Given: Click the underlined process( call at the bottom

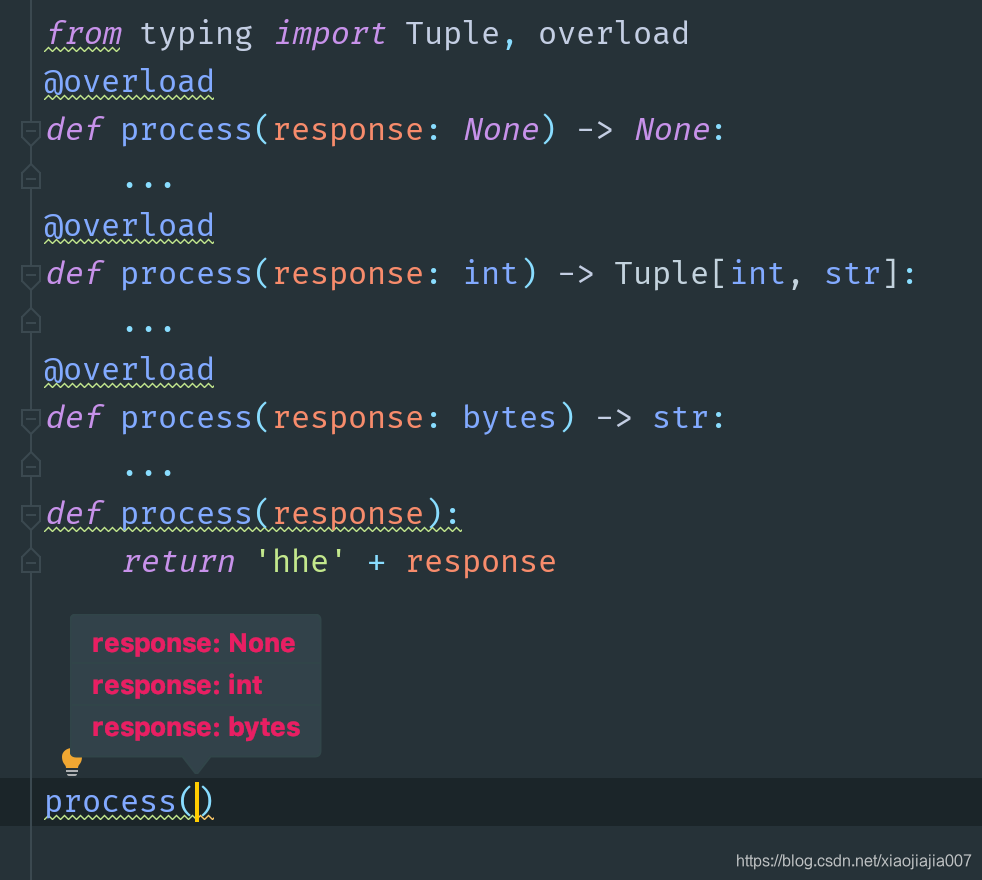Looking at the screenshot, I should pos(115,801).
